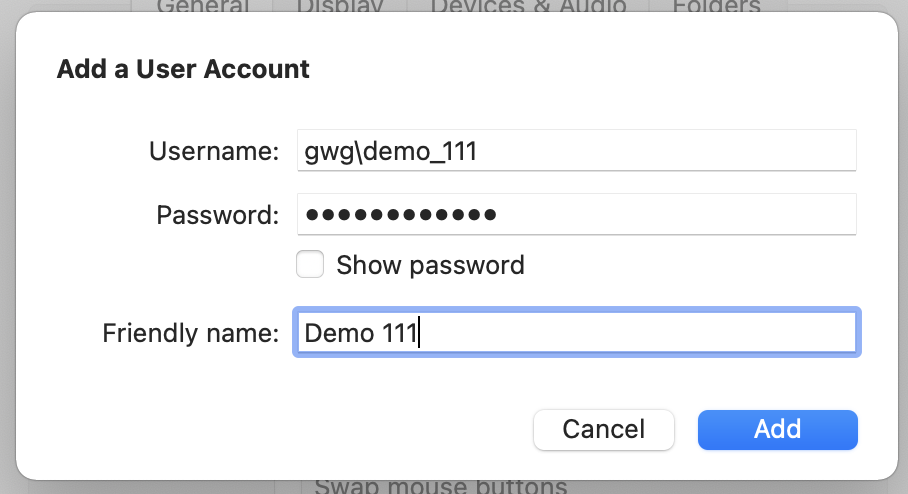Click the Password: label
Image resolution: width=908 pixels, height=494 pixels.
click(218, 215)
